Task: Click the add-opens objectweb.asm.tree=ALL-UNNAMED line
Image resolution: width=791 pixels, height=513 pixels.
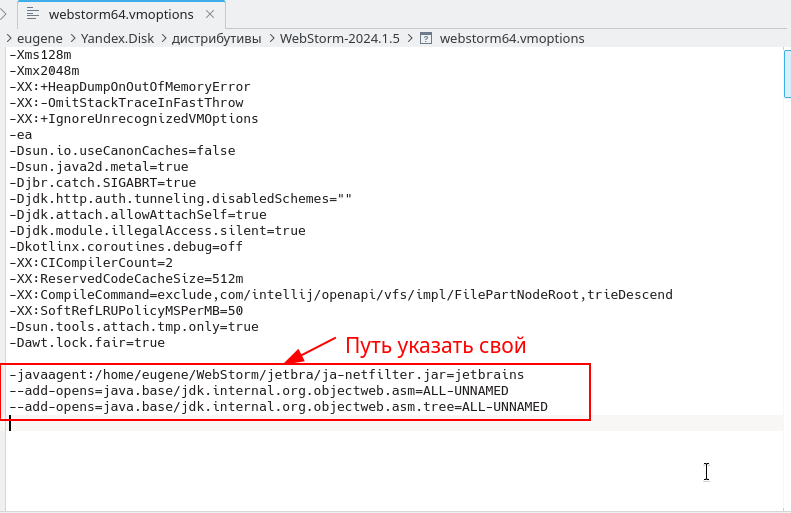Action: point(278,407)
